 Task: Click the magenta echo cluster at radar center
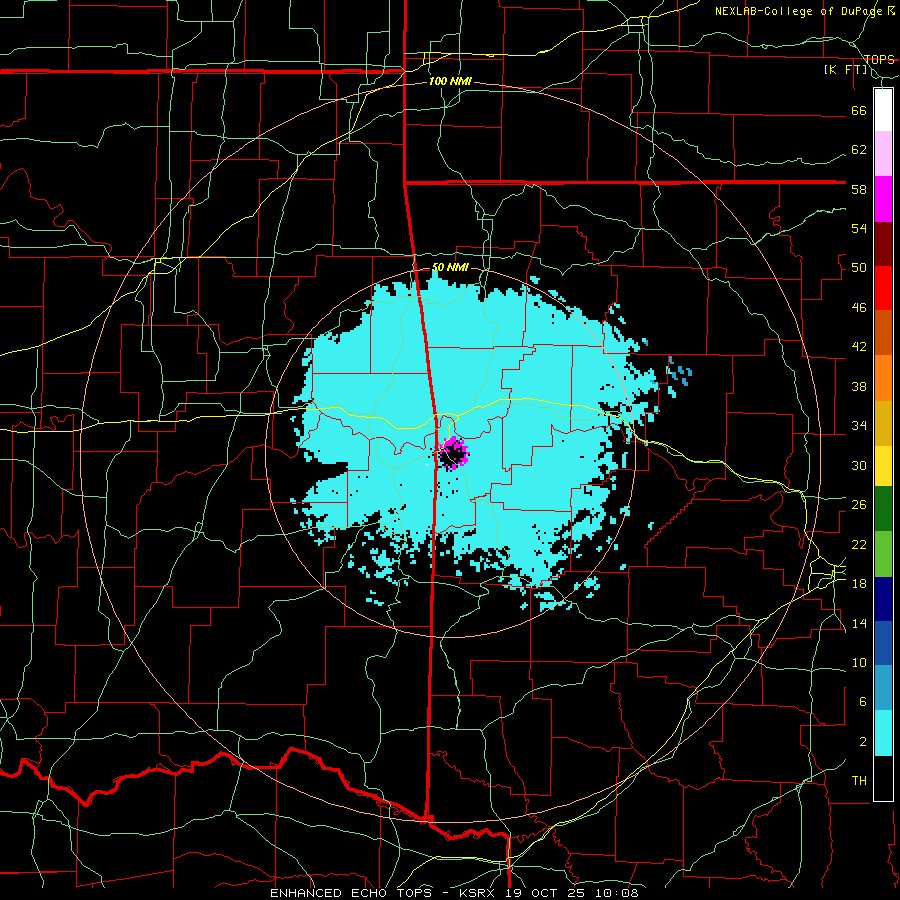pos(453,453)
